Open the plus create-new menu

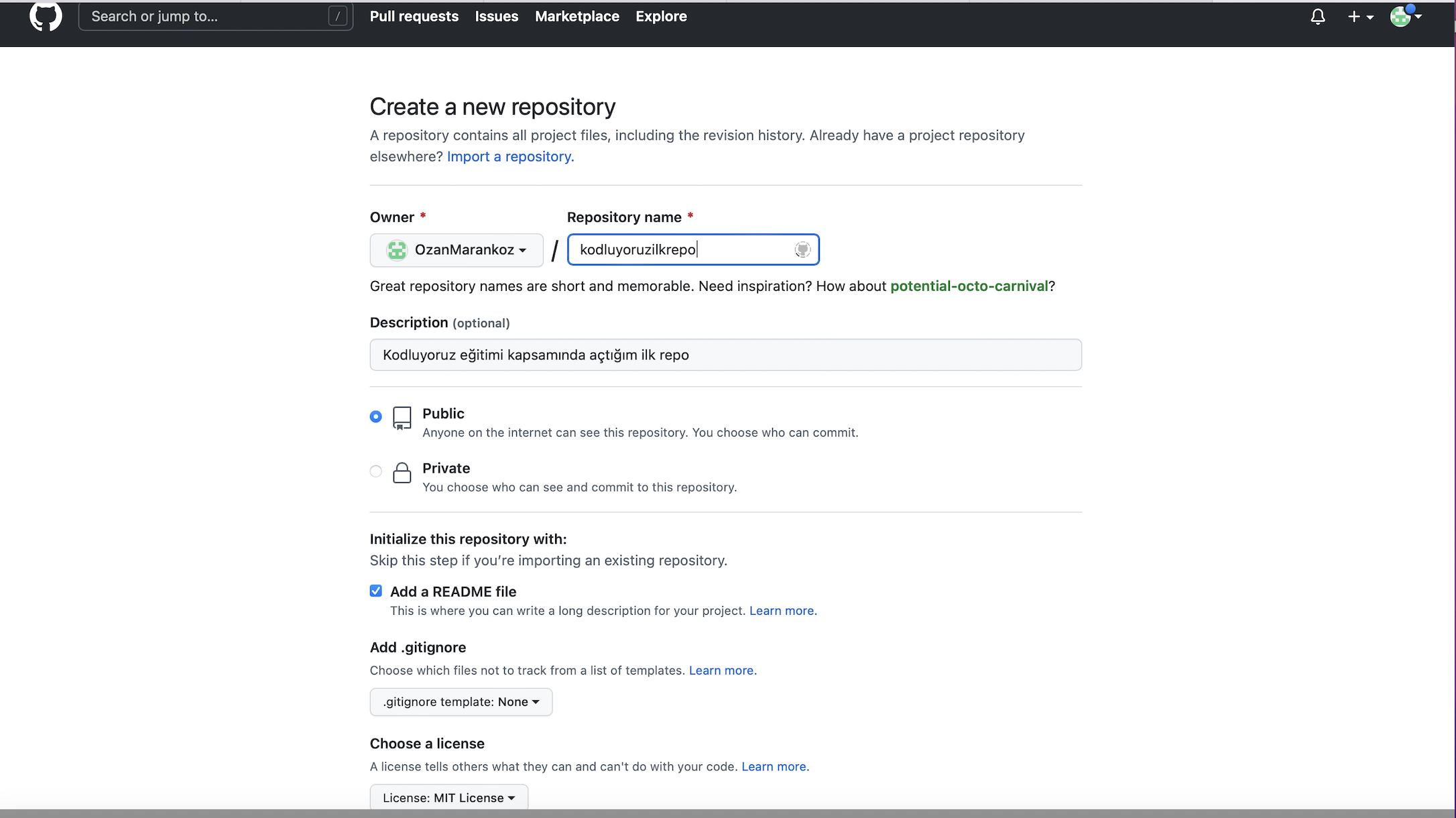[1361, 17]
